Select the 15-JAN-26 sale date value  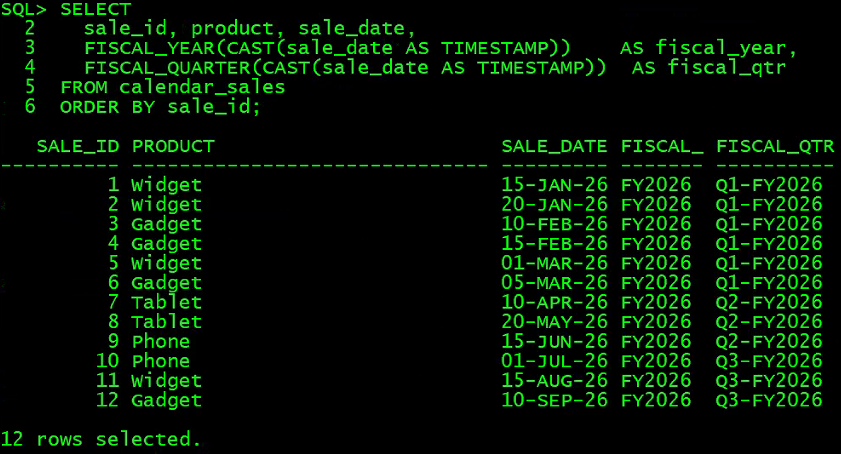coord(554,185)
